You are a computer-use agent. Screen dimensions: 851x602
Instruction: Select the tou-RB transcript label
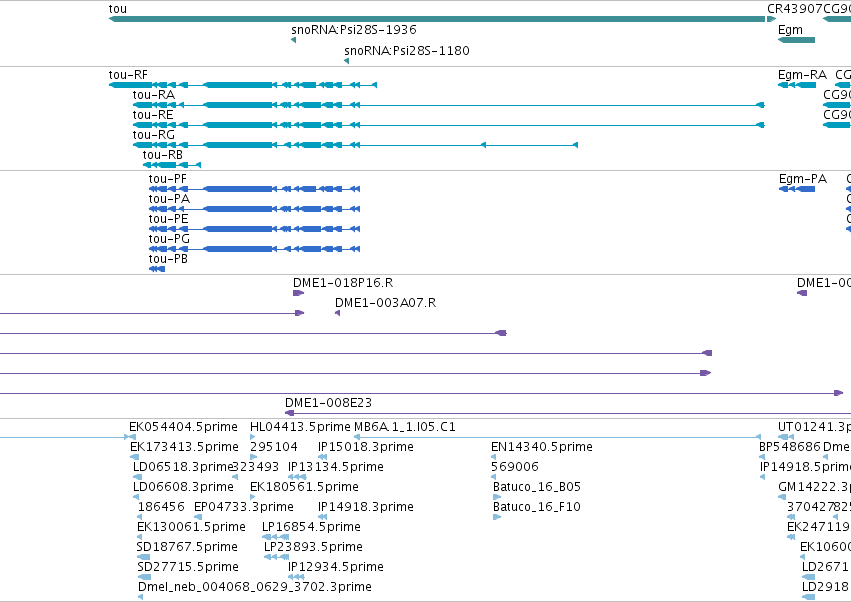[x=163, y=155]
